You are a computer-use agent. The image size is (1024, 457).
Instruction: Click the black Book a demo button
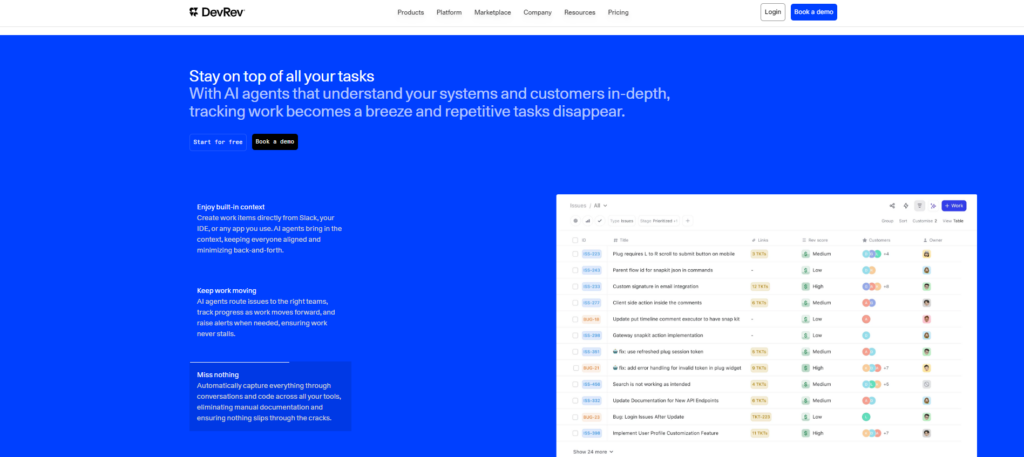coord(275,142)
